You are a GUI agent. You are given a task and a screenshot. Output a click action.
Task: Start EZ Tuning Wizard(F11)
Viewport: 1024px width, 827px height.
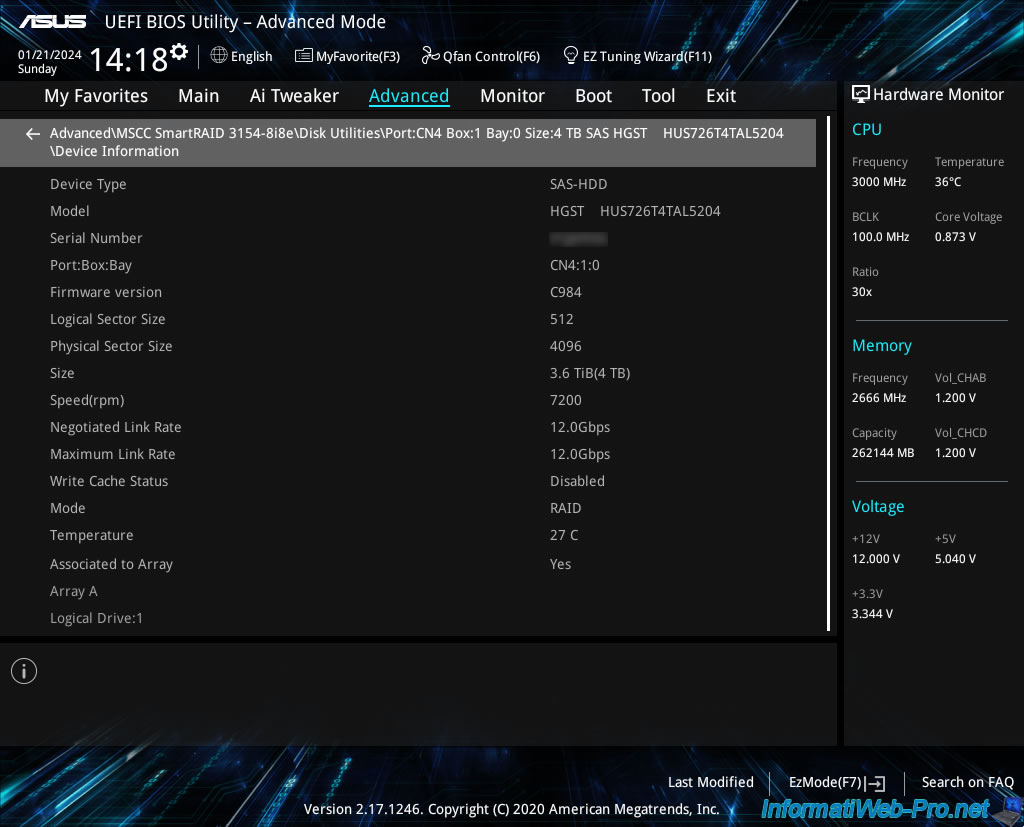tap(647, 56)
